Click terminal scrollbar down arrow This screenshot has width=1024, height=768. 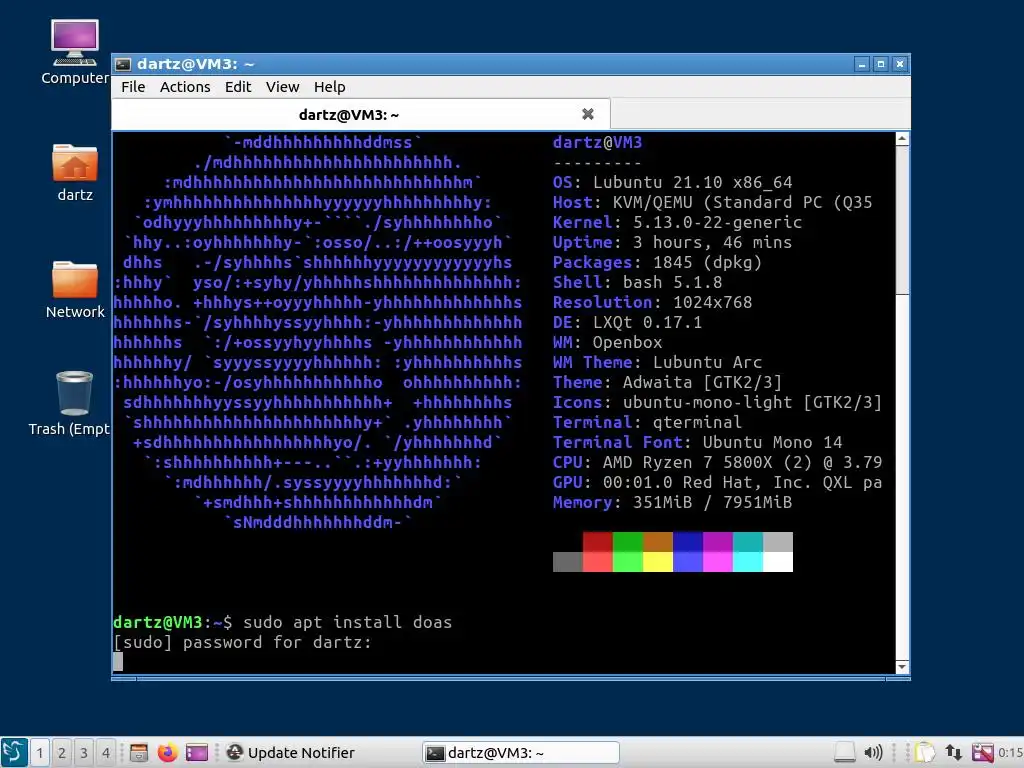coord(902,667)
